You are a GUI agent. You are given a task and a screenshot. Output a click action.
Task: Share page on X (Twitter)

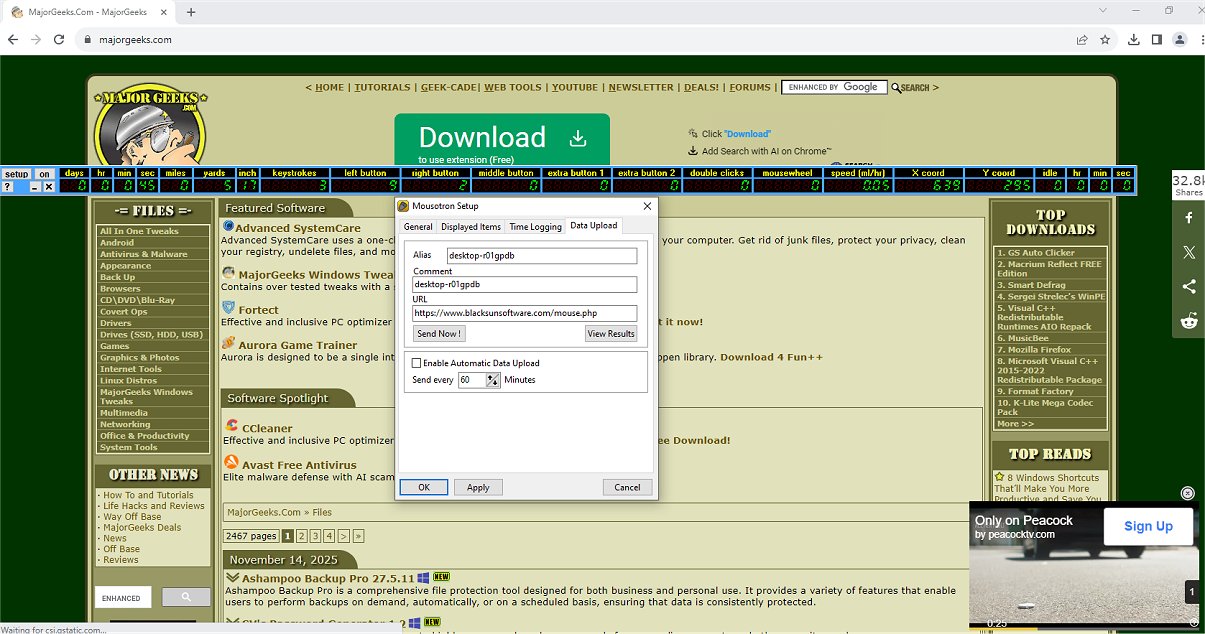[x=1189, y=252]
